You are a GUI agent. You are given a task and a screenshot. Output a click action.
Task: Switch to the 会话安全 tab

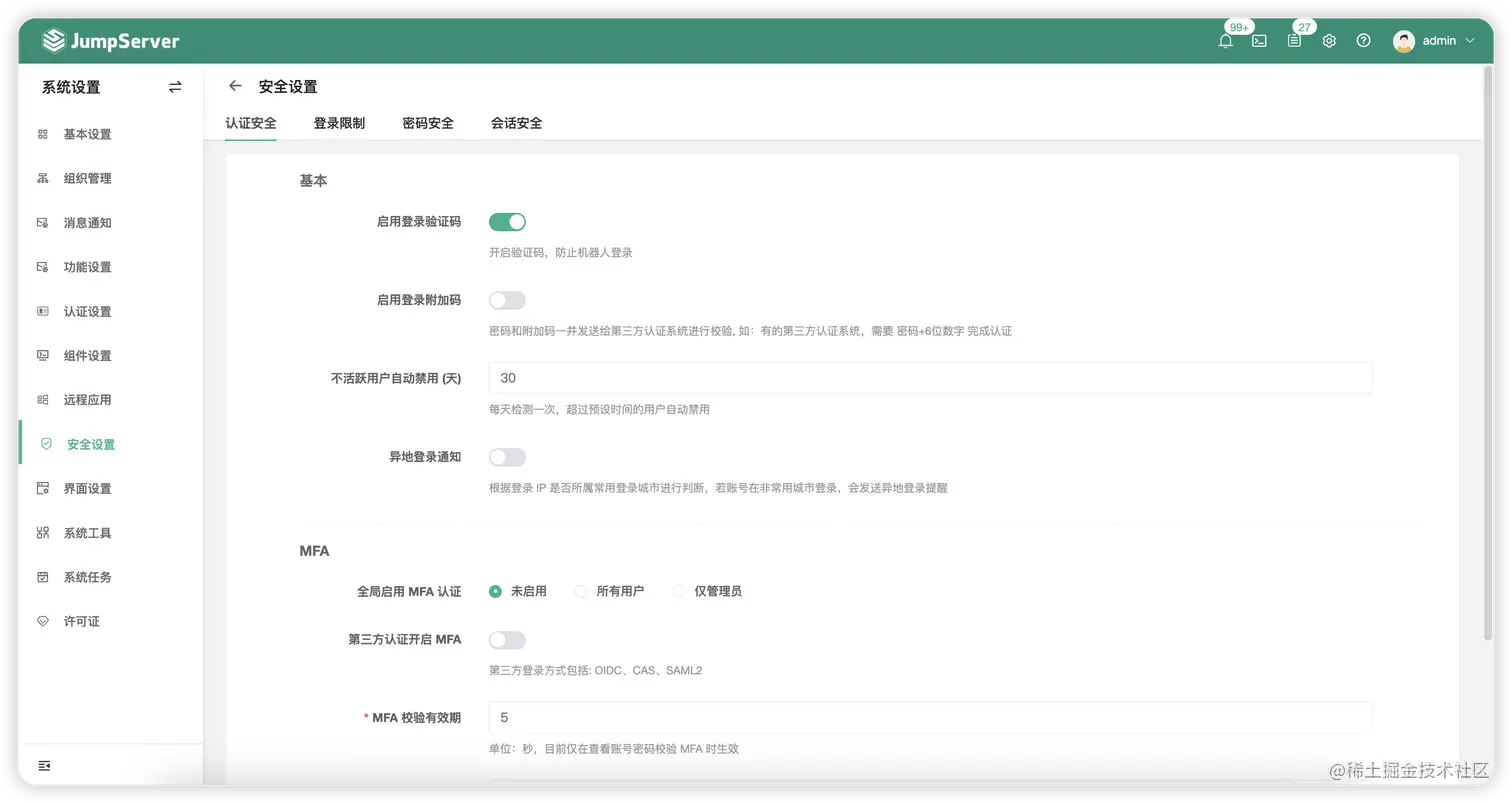pyautogui.click(x=516, y=123)
